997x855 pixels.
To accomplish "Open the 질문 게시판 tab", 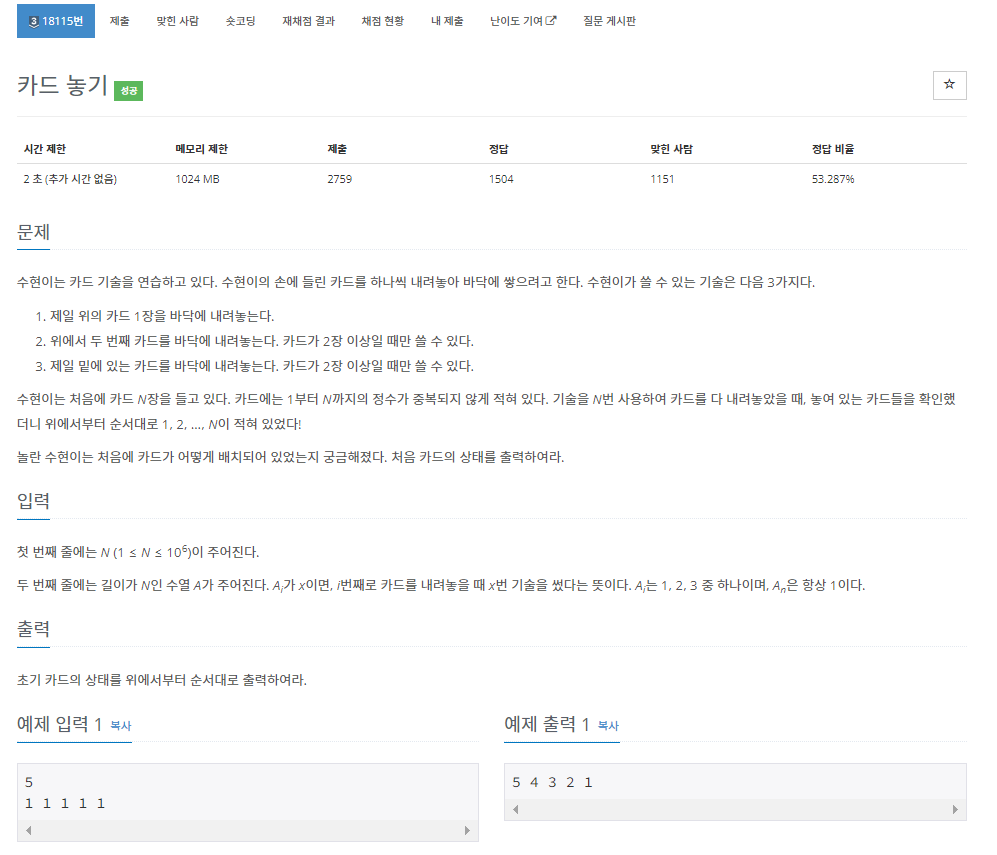I will coord(609,21).
